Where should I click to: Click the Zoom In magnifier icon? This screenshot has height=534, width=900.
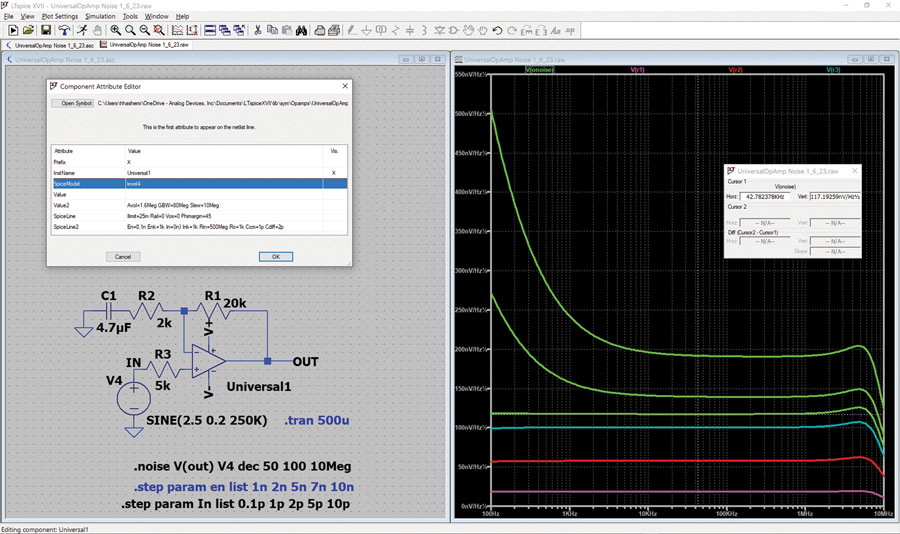pyautogui.click(x=115, y=30)
